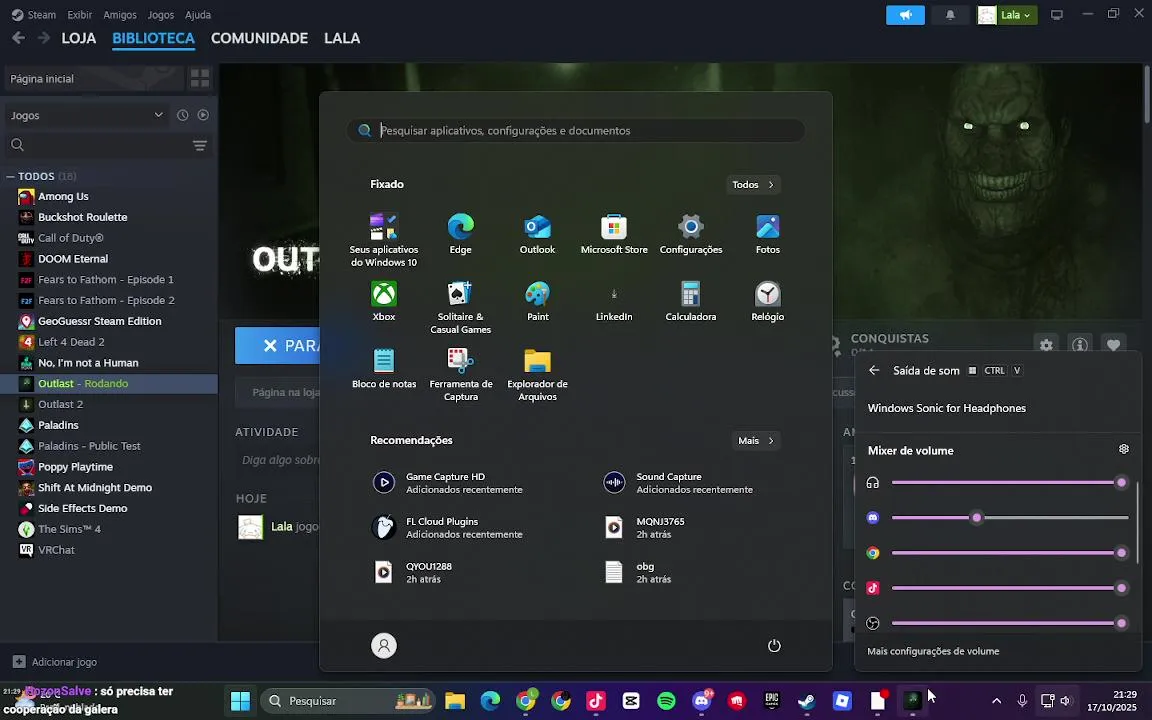The height and width of the screenshot is (720, 1152).
Task: Click Adicionar jogo in Steam
Action: coord(54,662)
